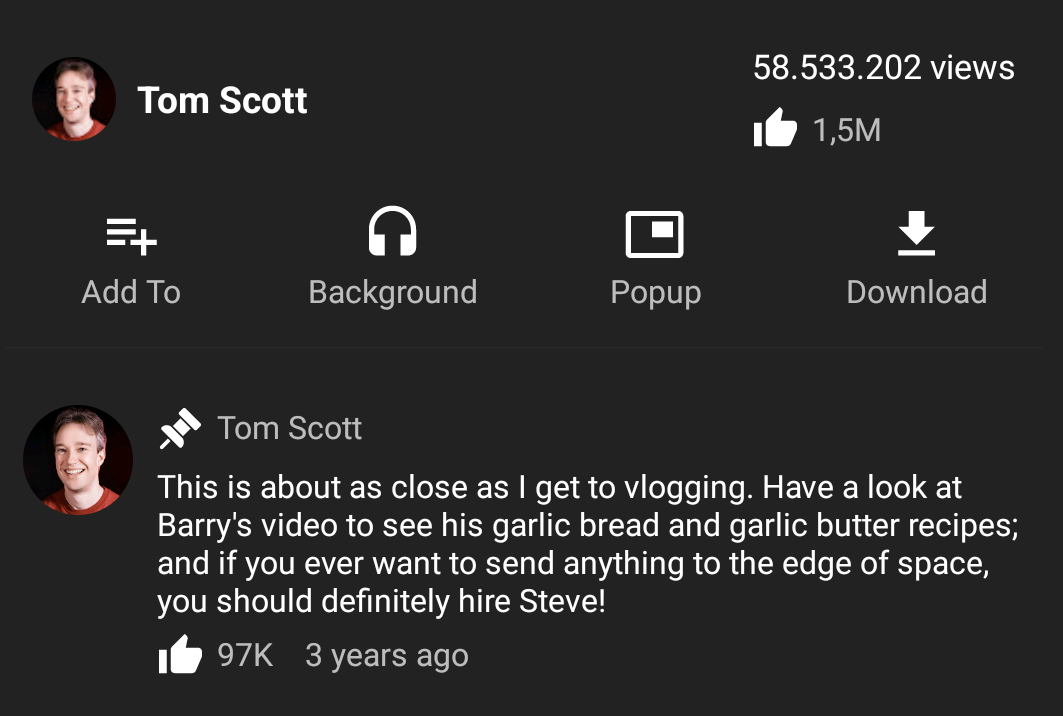Tap the Popup text label
Viewport: 1063px width, 716px height.
pyautogui.click(x=656, y=294)
